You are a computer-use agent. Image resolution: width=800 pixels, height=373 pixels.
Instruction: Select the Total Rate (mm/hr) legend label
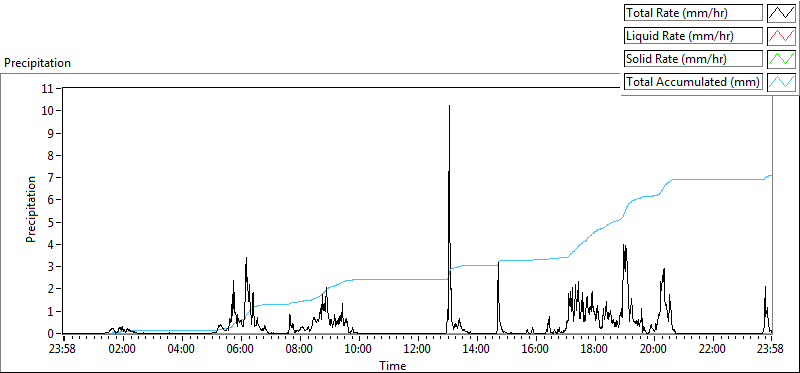[693, 13]
